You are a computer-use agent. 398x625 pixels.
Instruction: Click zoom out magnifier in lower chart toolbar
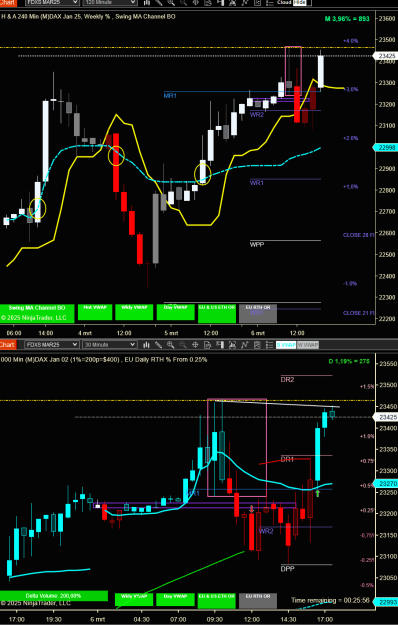click(x=183, y=345)
